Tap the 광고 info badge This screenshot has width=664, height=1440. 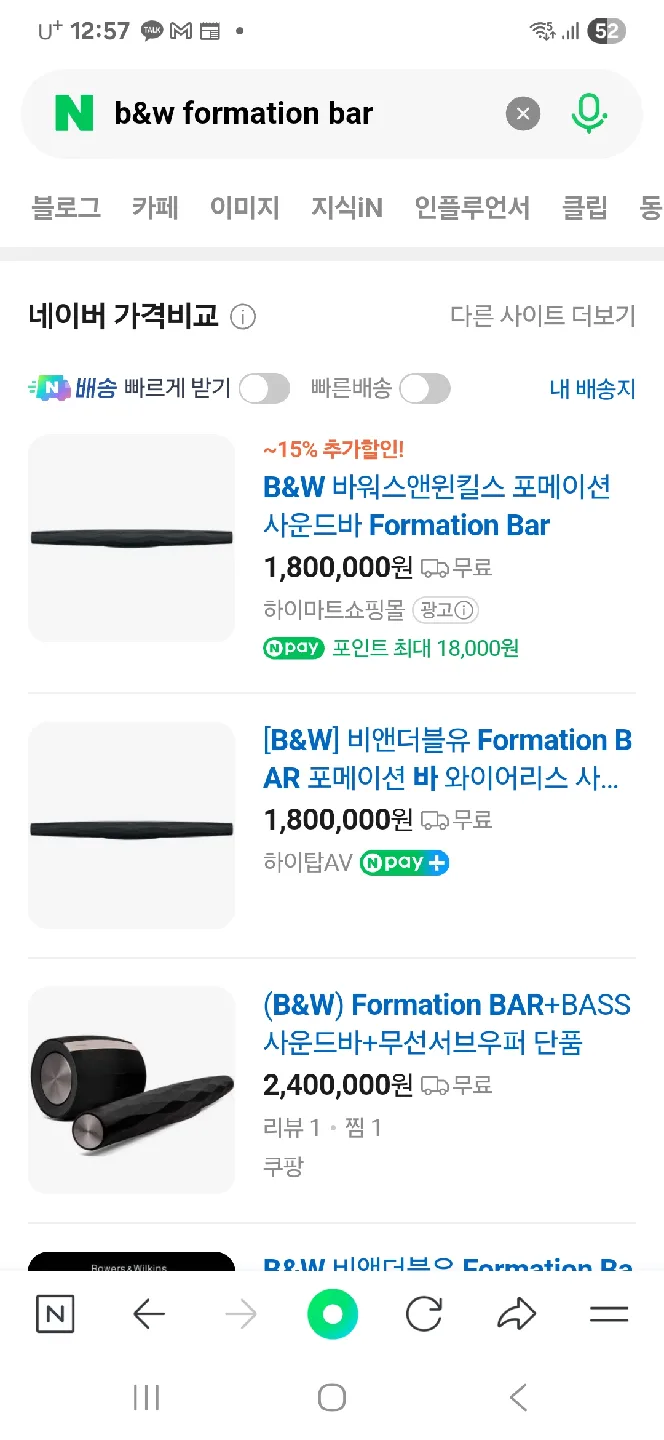coord(445,609)
